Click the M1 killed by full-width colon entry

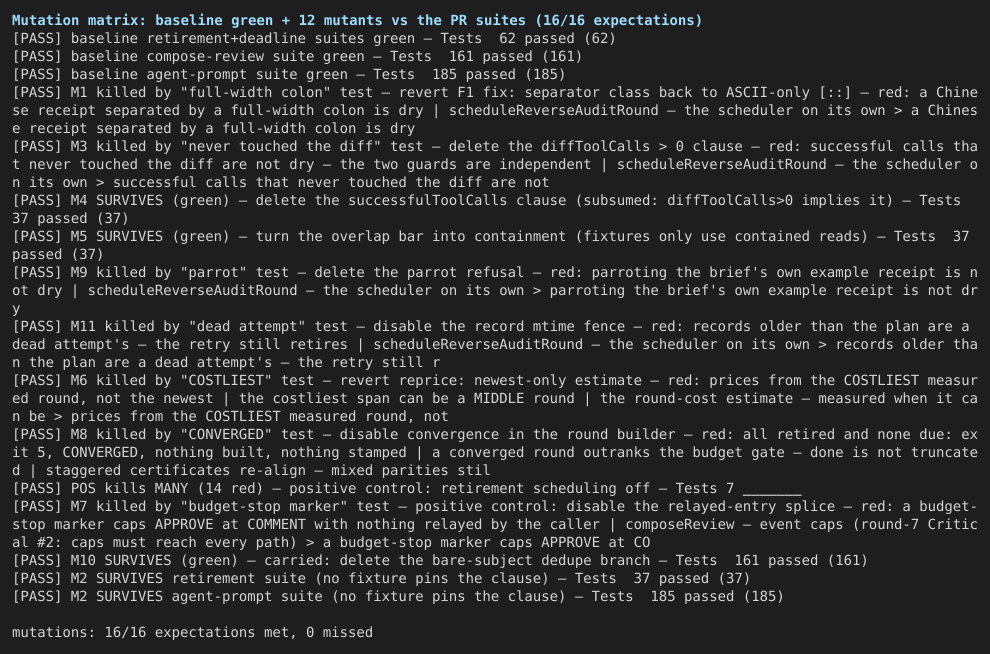(x=495, y=110)
